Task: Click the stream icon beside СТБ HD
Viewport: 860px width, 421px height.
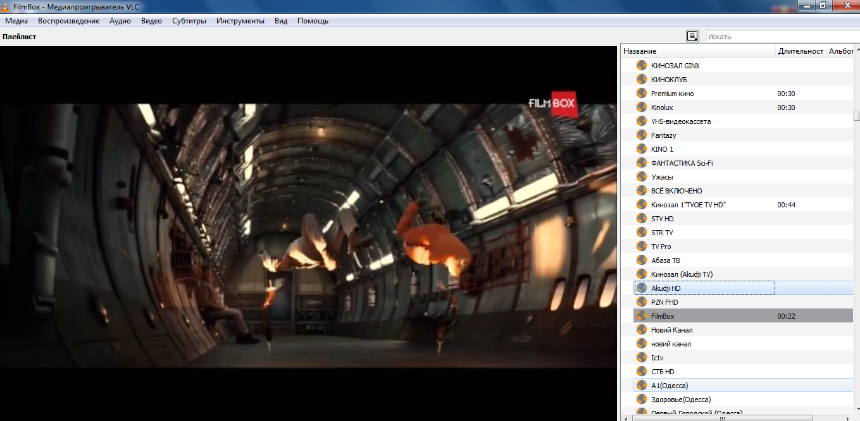Action: (x=641, y=372)
